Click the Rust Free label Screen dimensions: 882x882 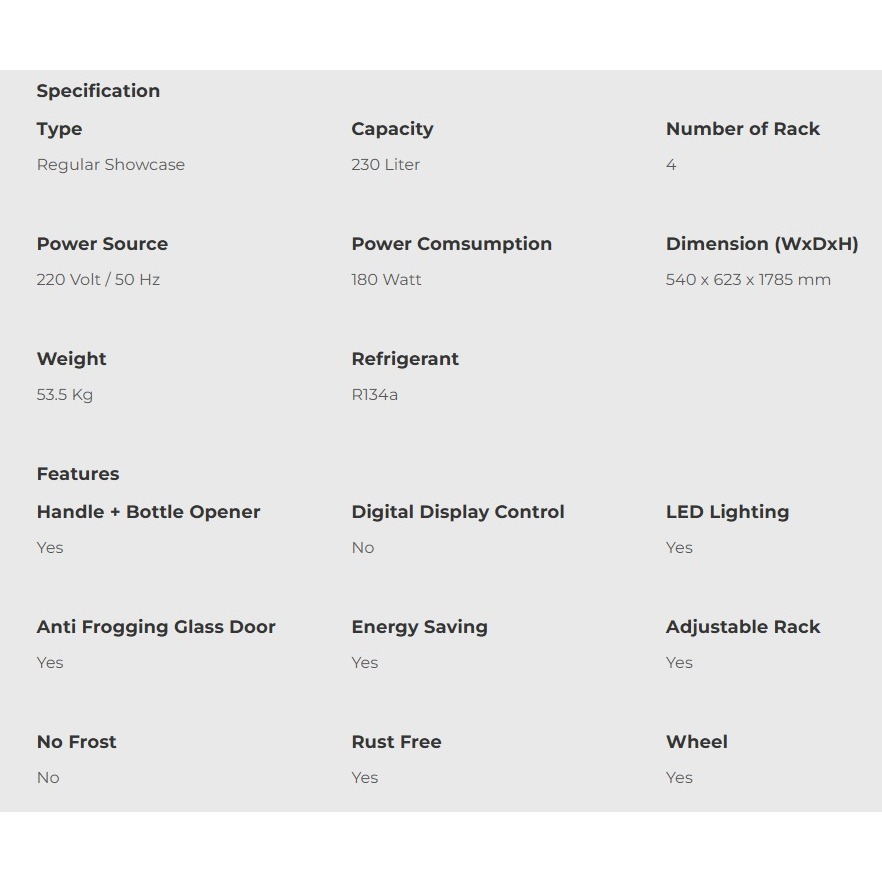(x=396, y=742)
